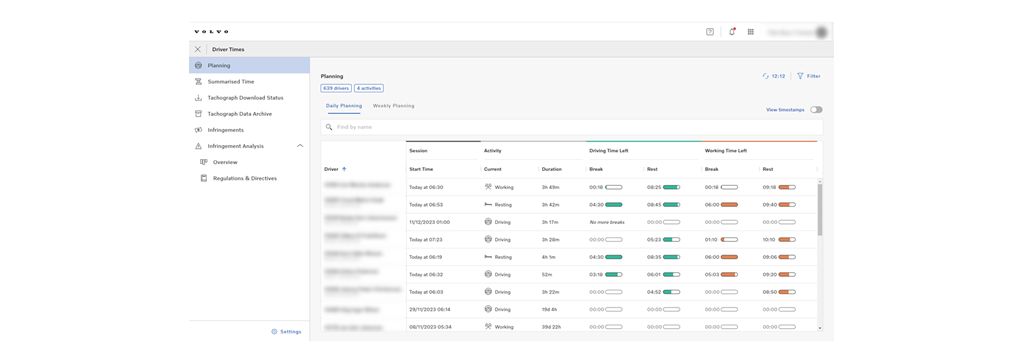The width and height of the screenshot is (1024, 363).
Task: Click the 04:52 driving rest progress bar
Action: click(x=671, y=292)
